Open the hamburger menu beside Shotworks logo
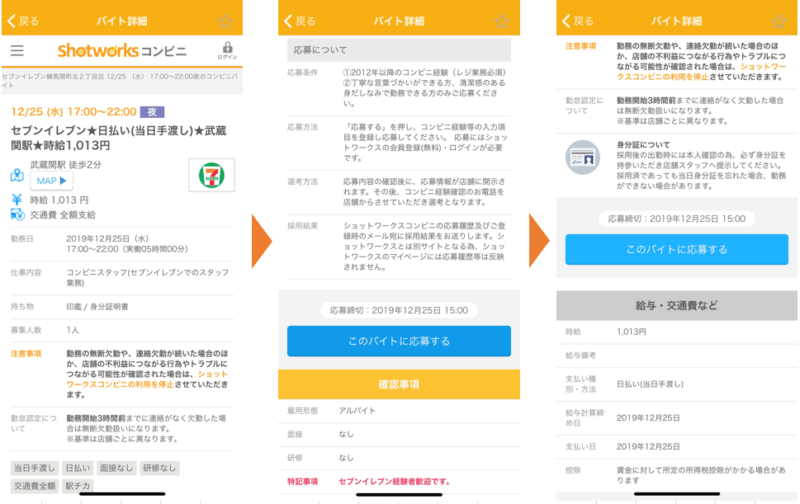The height and width of the screenshot is (504, 800). coord(17,50)
